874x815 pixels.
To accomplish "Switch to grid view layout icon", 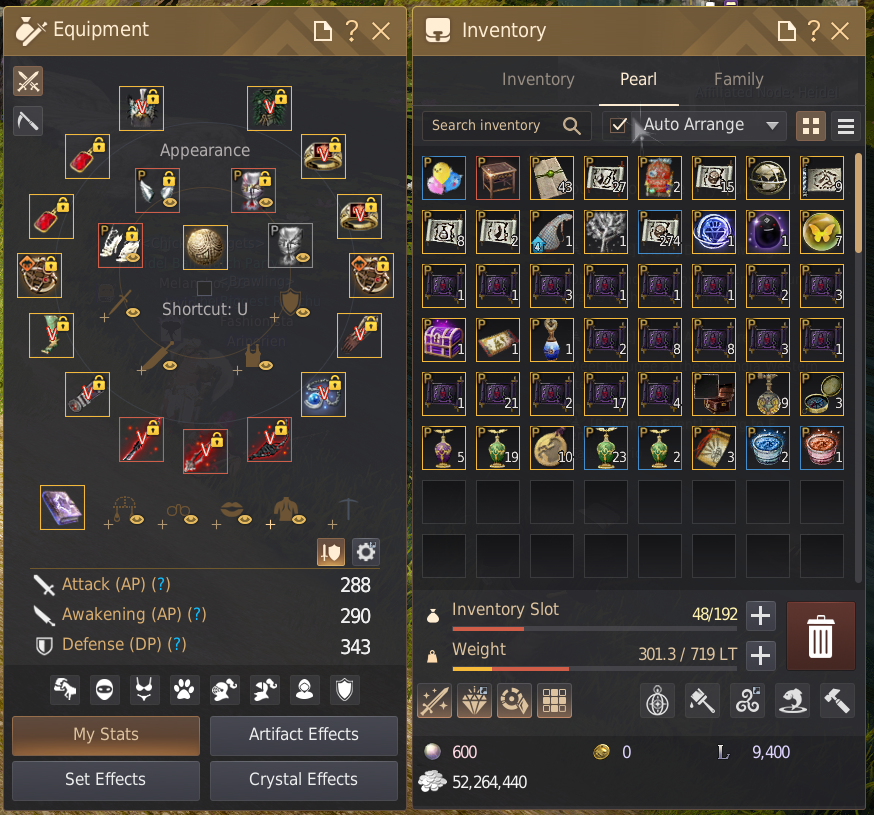I will tap(810, 126).
